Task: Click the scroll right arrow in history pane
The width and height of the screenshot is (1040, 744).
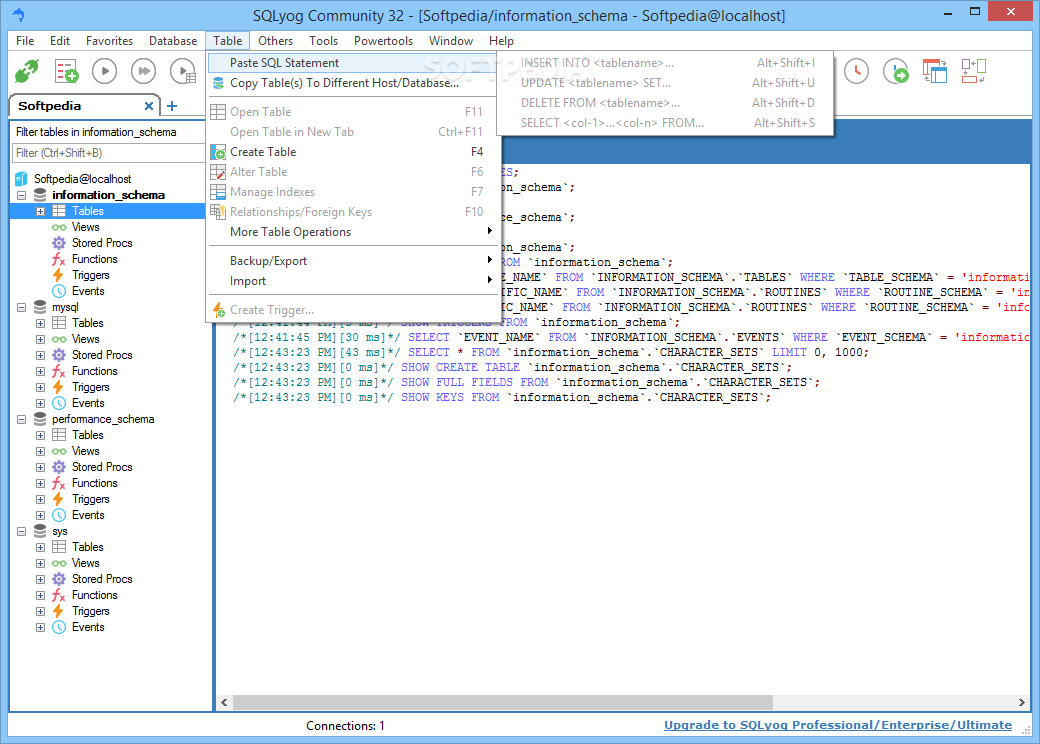Action: (1021, 702)
